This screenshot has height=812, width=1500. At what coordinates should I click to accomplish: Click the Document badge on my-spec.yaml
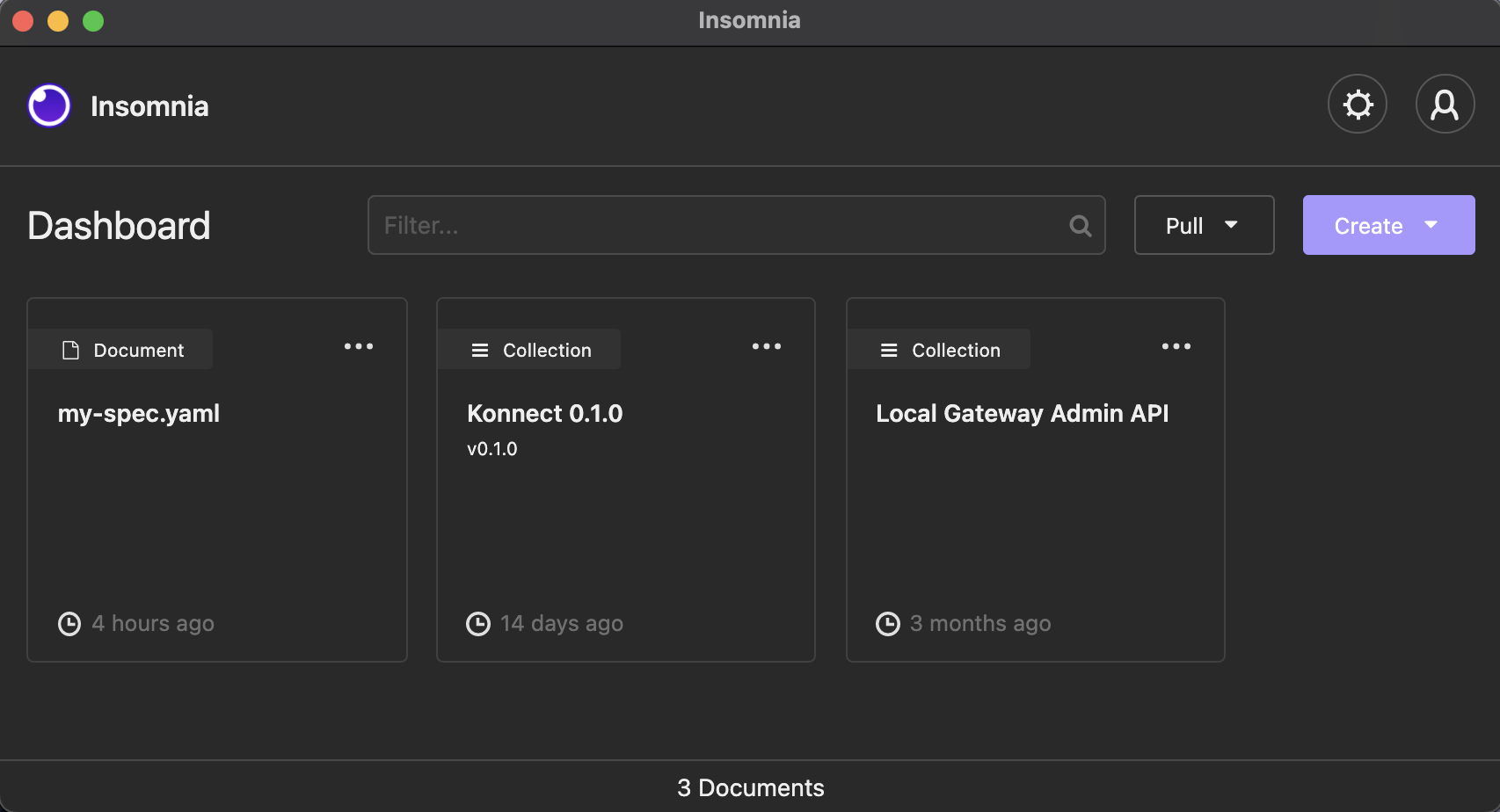pos(120,350)
